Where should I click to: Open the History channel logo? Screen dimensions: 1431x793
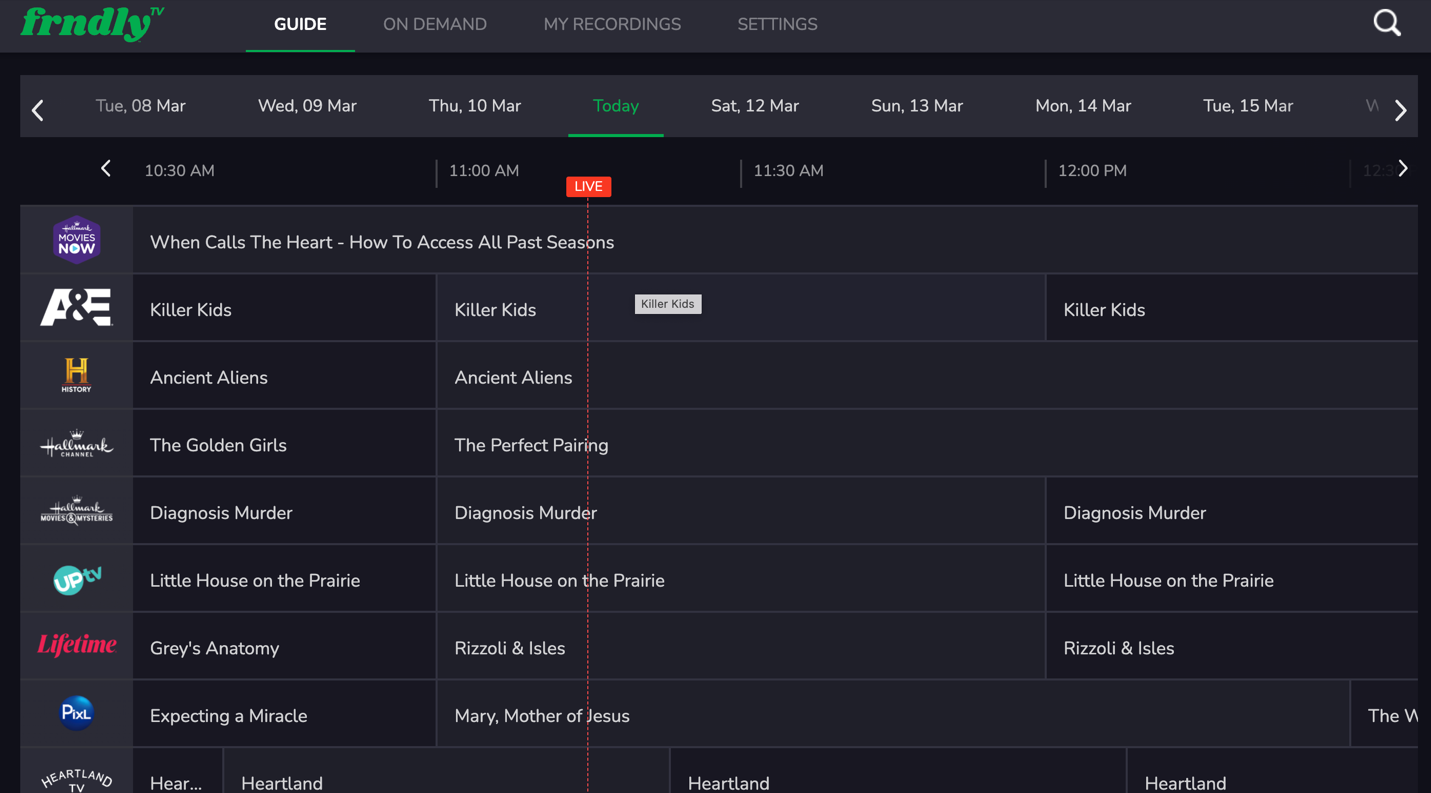(77, 375)
